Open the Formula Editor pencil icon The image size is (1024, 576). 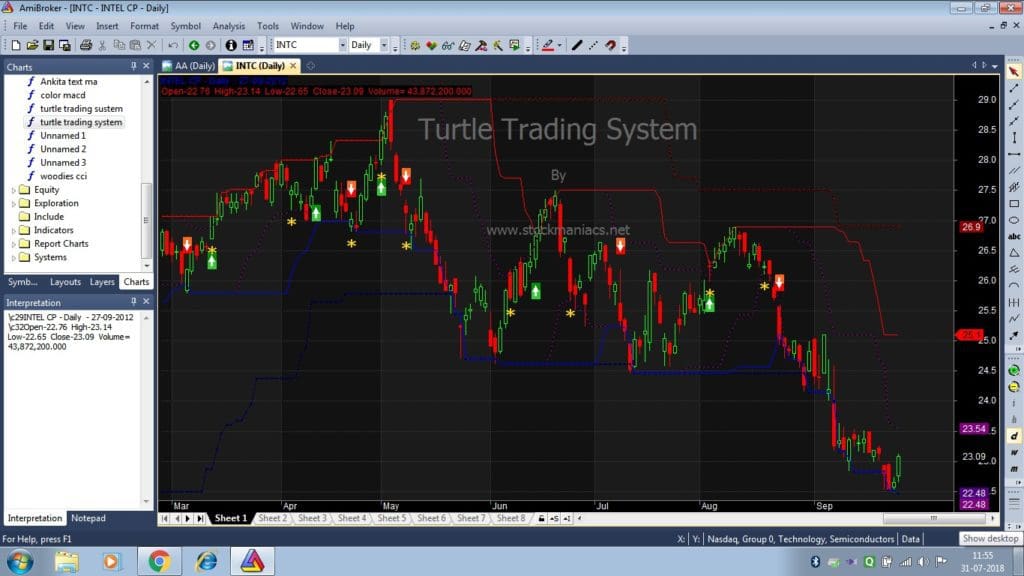pos(464,45)
